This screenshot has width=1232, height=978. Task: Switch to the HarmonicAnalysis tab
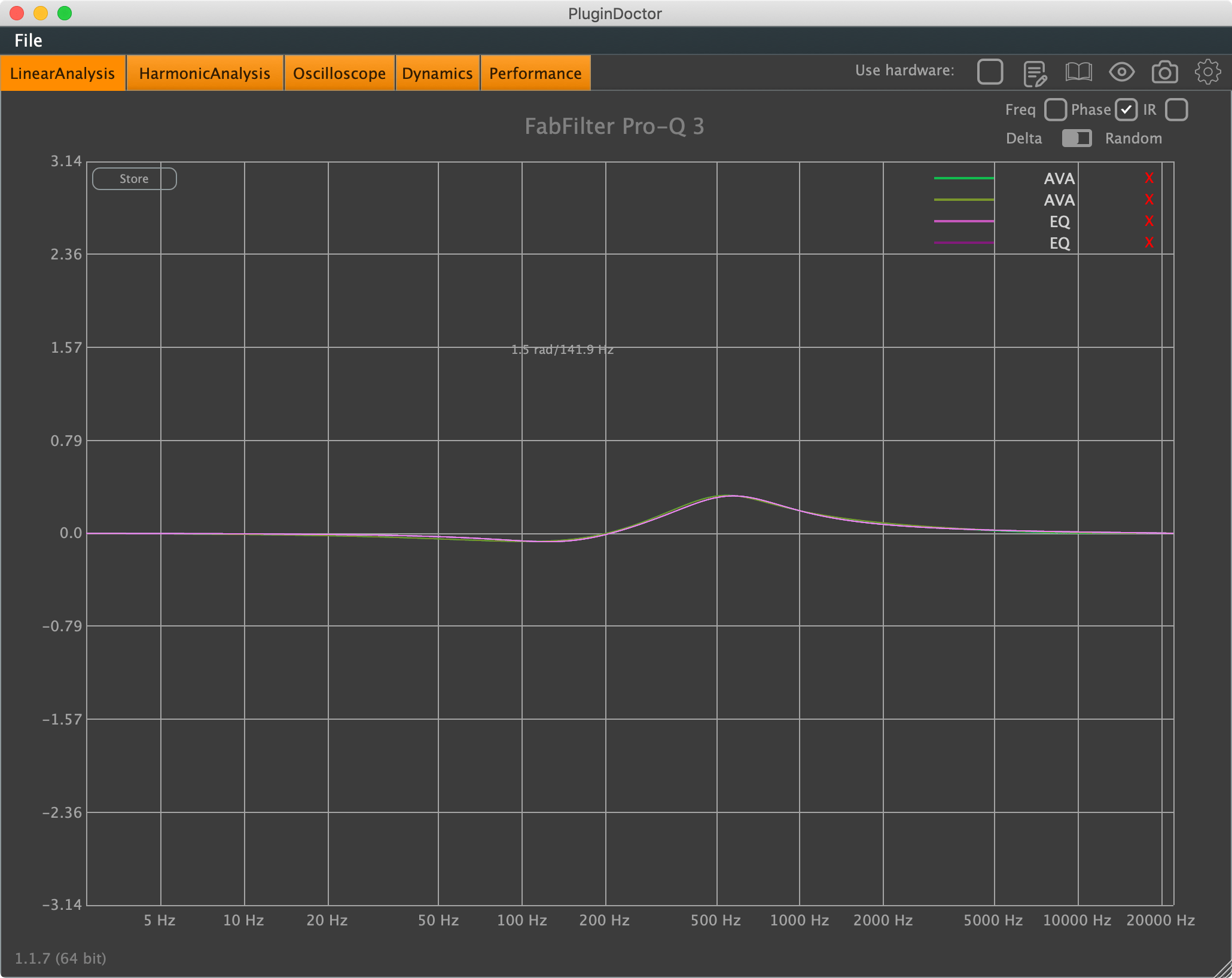[205, 73]
